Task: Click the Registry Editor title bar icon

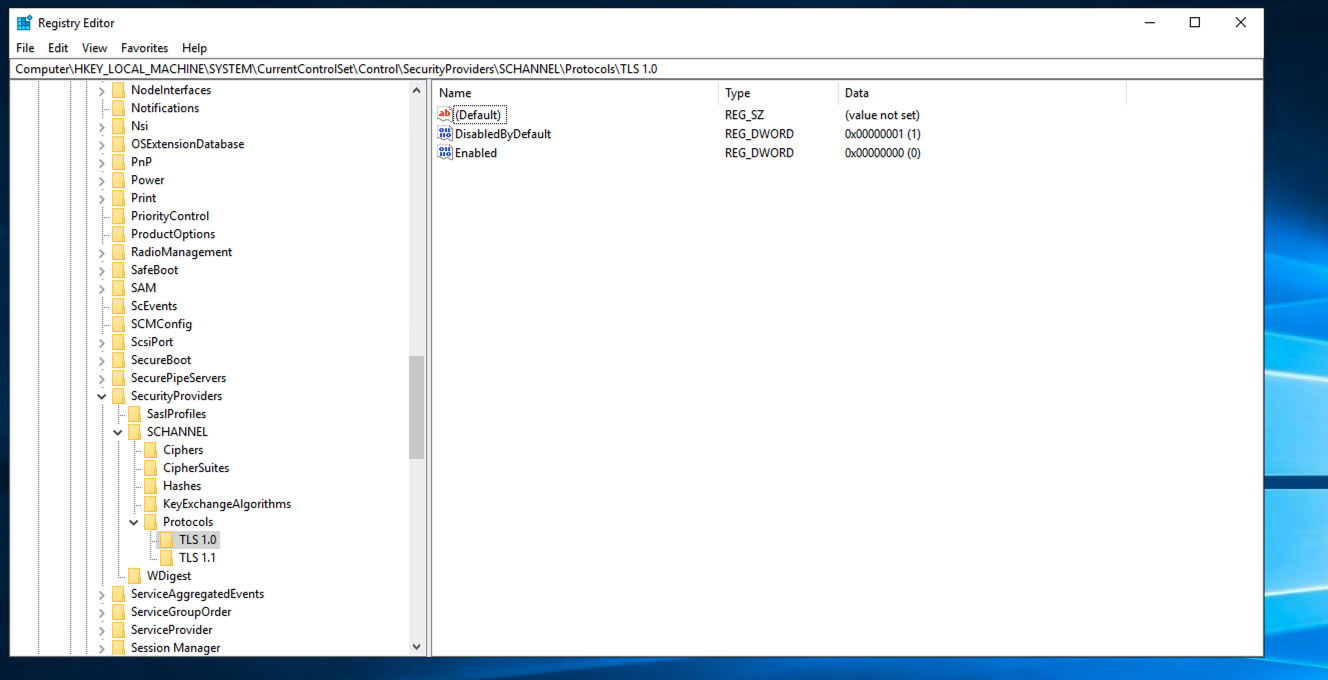Action: pos(25,23)
